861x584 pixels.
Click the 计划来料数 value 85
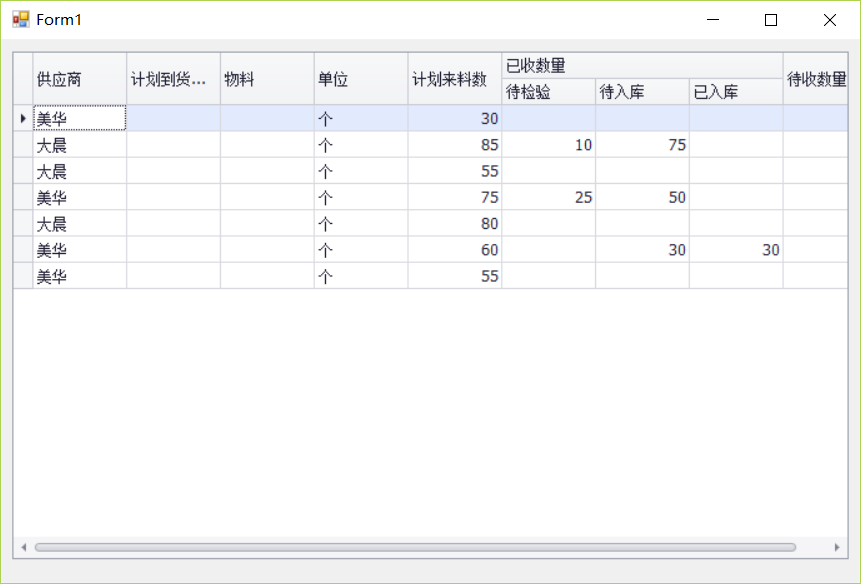click(x=455, y=144)
